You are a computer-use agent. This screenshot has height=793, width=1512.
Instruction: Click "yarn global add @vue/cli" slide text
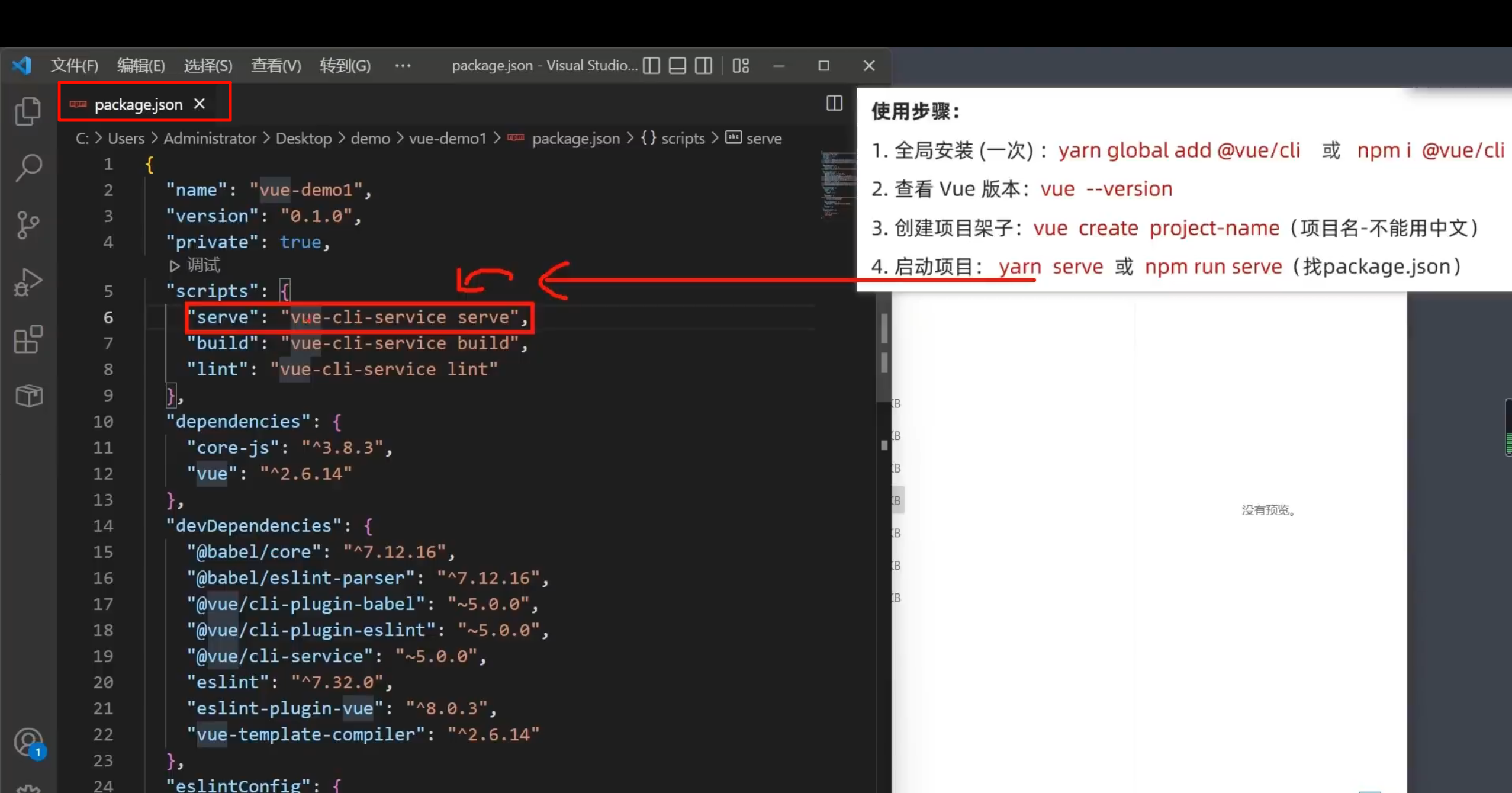coord(1179,150)
